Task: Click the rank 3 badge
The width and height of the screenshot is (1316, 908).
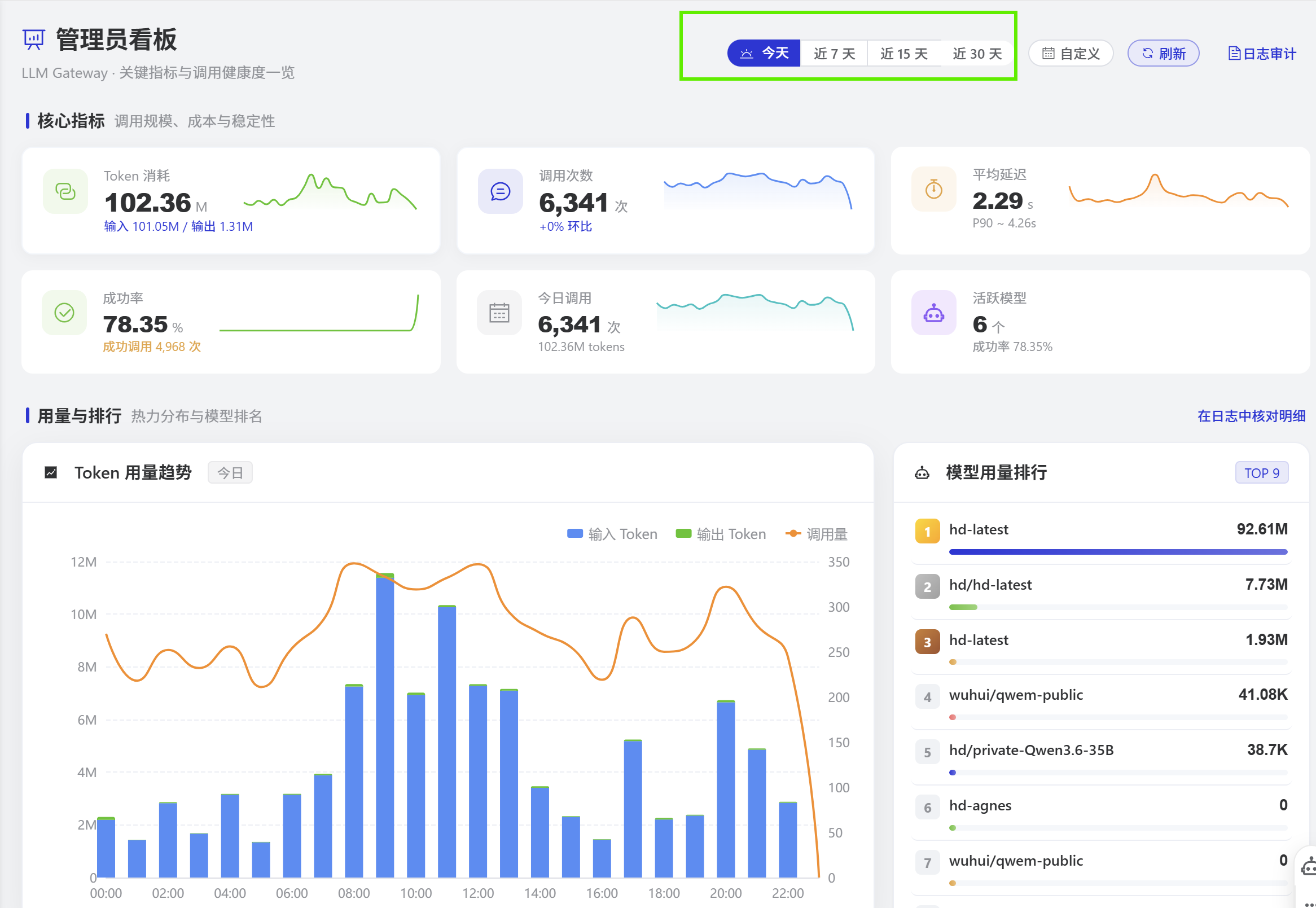Action: pyautogui.click(x=927, y=642)
